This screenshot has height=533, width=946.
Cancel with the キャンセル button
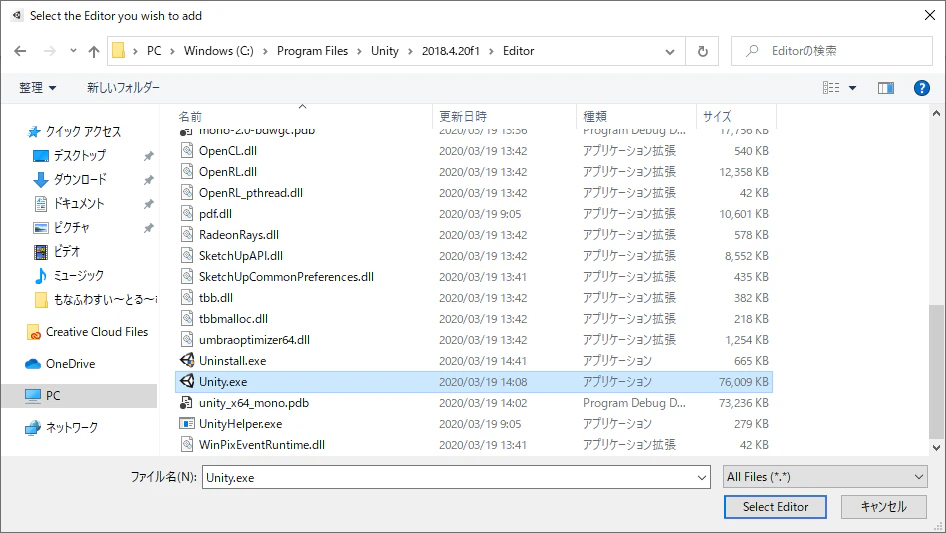883,507
